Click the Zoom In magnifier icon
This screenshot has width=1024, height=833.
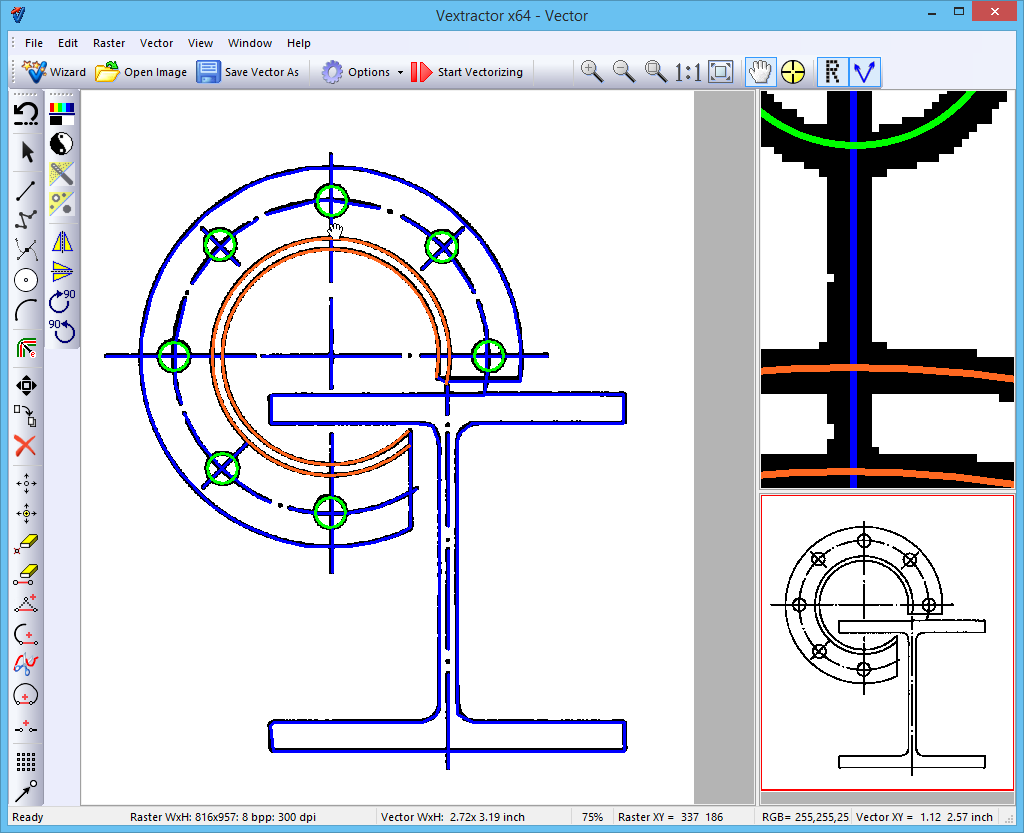tap(591, 71)
